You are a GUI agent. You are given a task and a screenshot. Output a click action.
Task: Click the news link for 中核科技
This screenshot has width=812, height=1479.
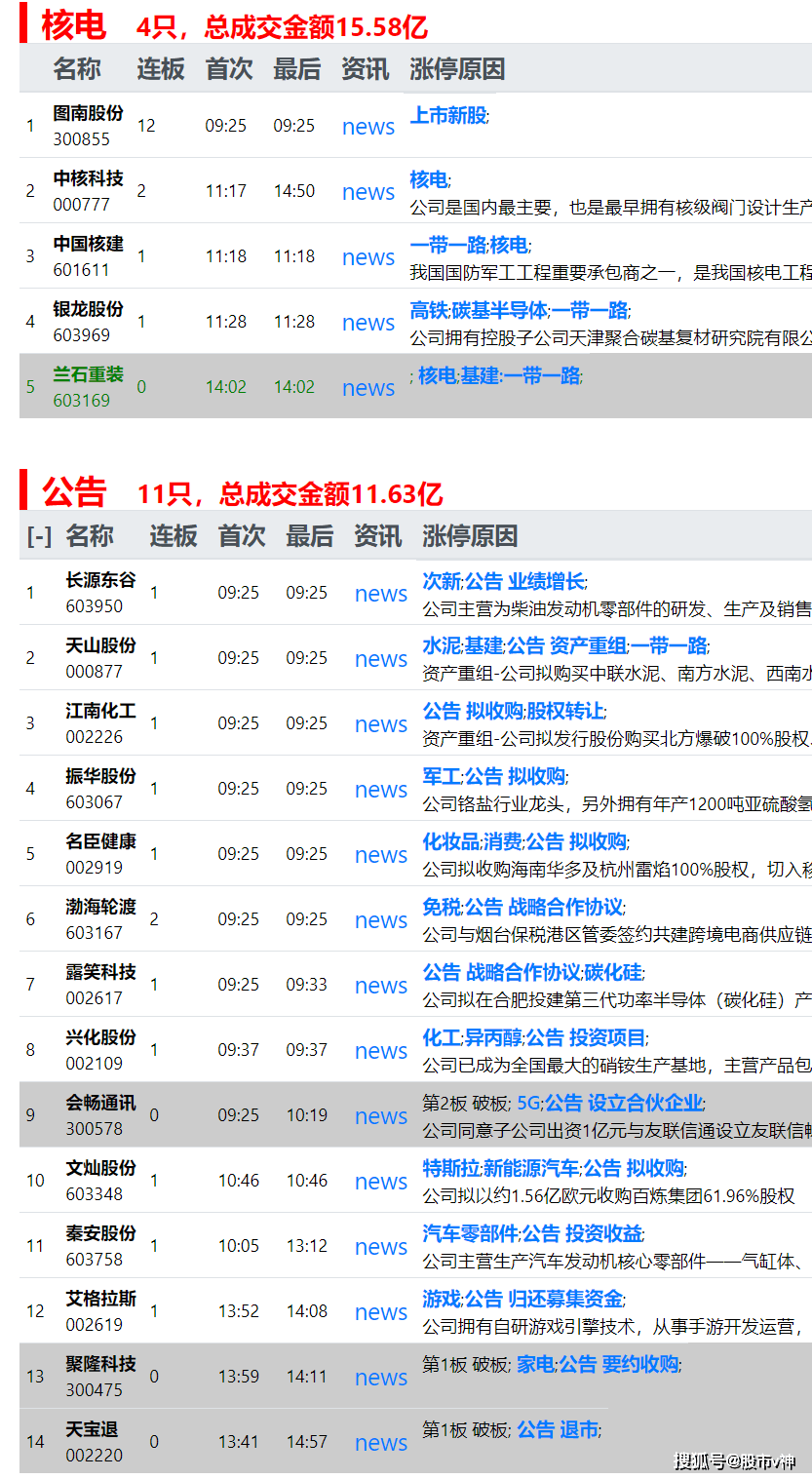[367, 192]
